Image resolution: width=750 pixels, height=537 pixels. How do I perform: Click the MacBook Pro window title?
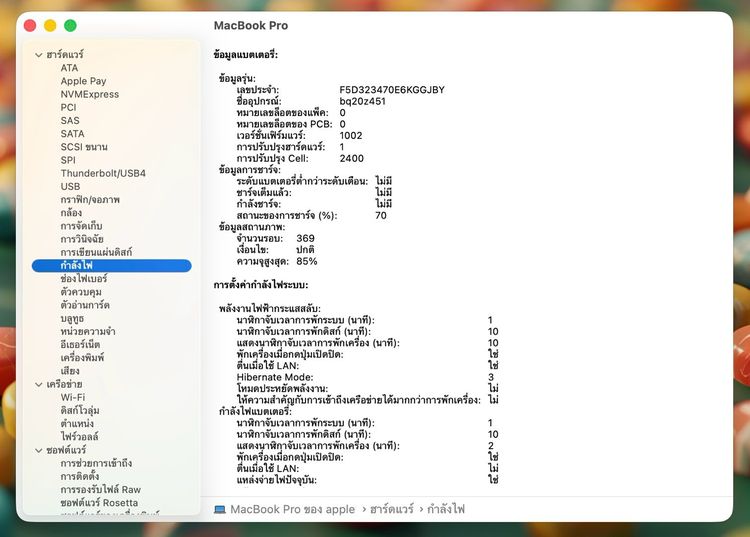tap(251, 25)
